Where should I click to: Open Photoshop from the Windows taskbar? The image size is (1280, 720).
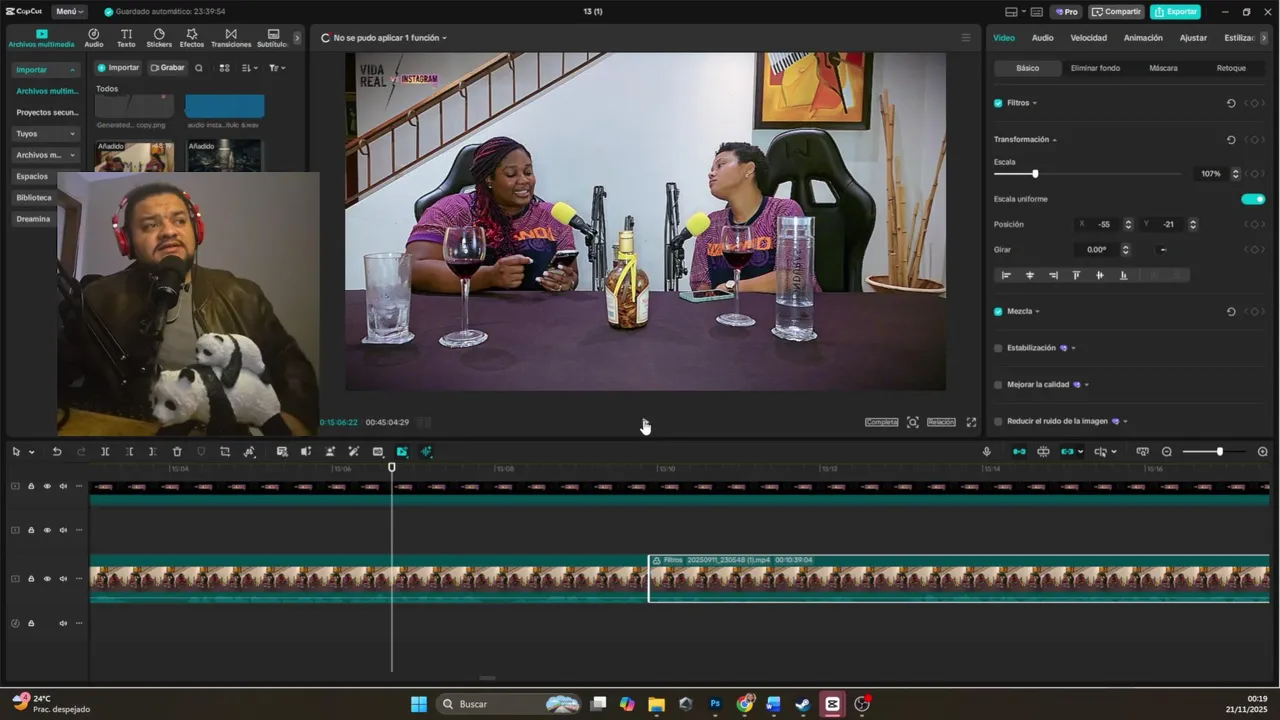715,704
